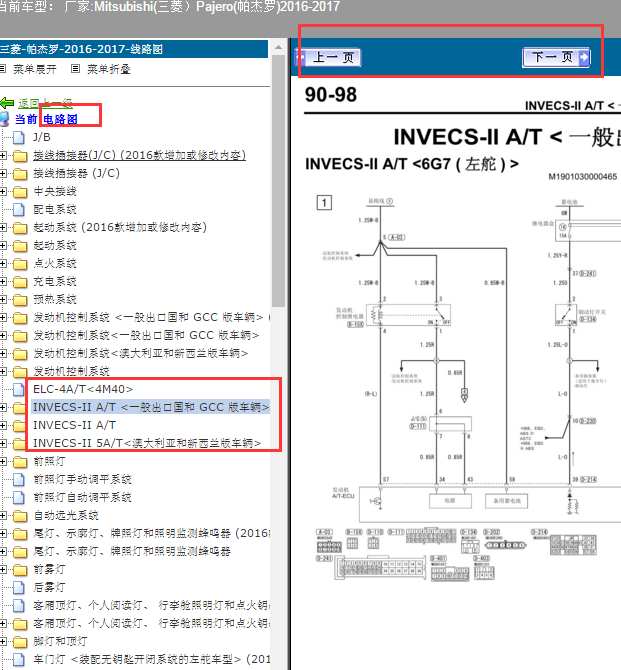Click folder icon of 接线插接器 (J/C)
Screen dimensions: 621x670
(20, 173)
